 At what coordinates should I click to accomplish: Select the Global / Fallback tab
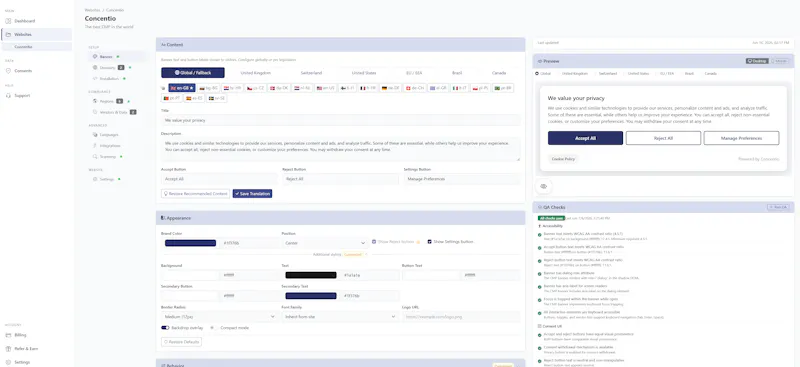(x=193, y=73)
